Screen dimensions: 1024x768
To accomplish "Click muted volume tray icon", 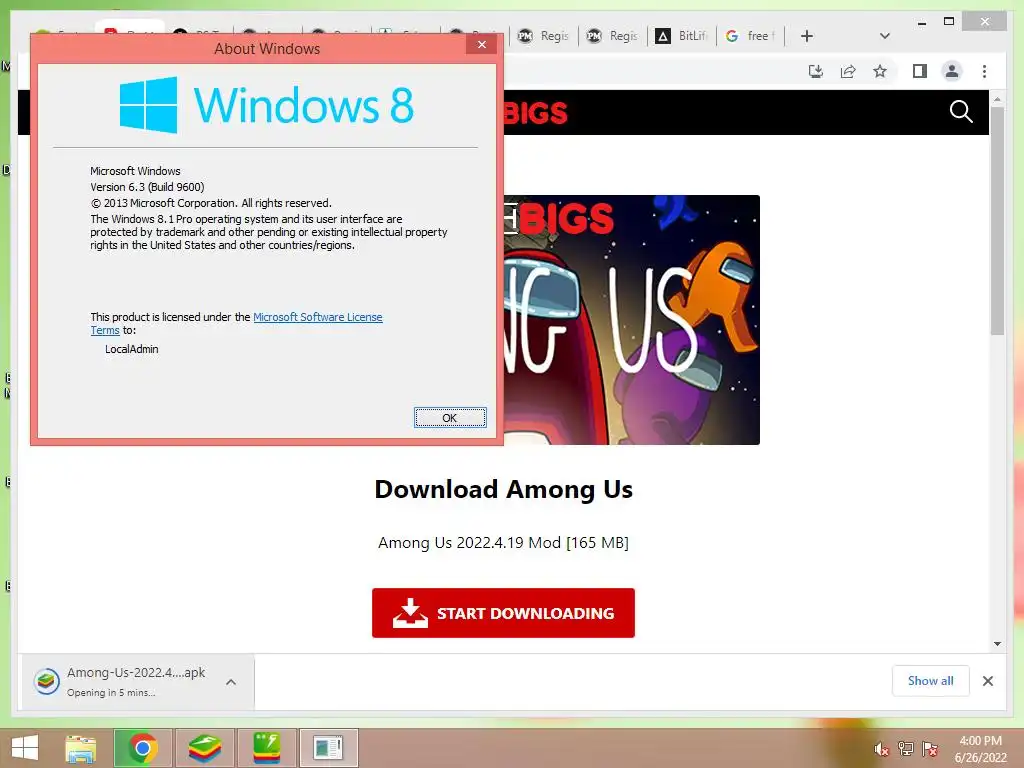I will [x=882, y=749].
